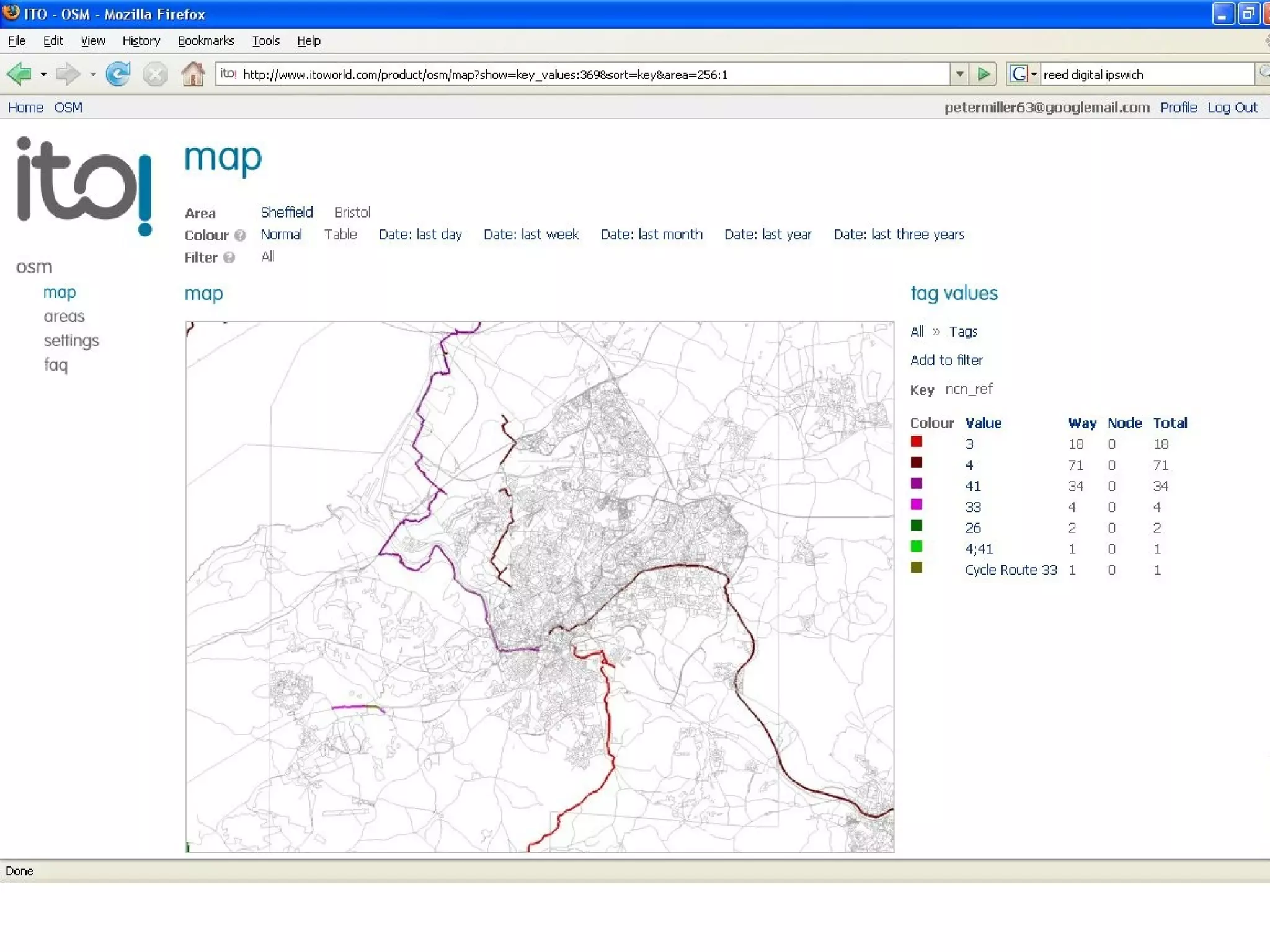Switch colour mode to Table
Viewport: 1270px width, 952px height.
(340, 234)
